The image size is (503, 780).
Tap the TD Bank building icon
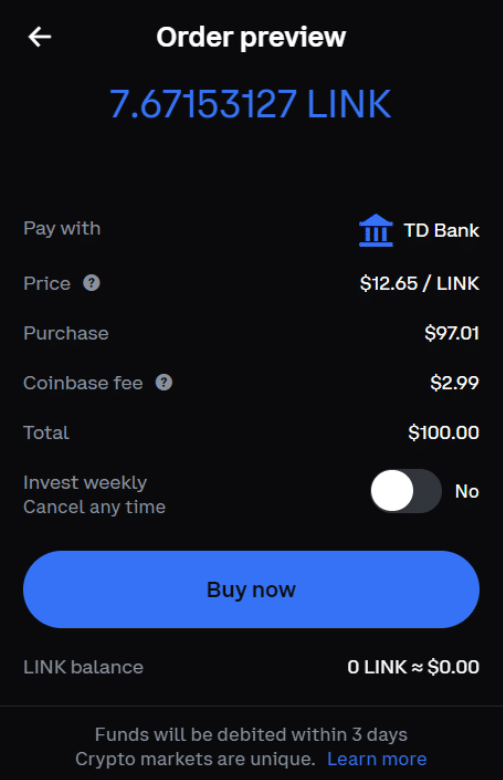pos(376,230)
